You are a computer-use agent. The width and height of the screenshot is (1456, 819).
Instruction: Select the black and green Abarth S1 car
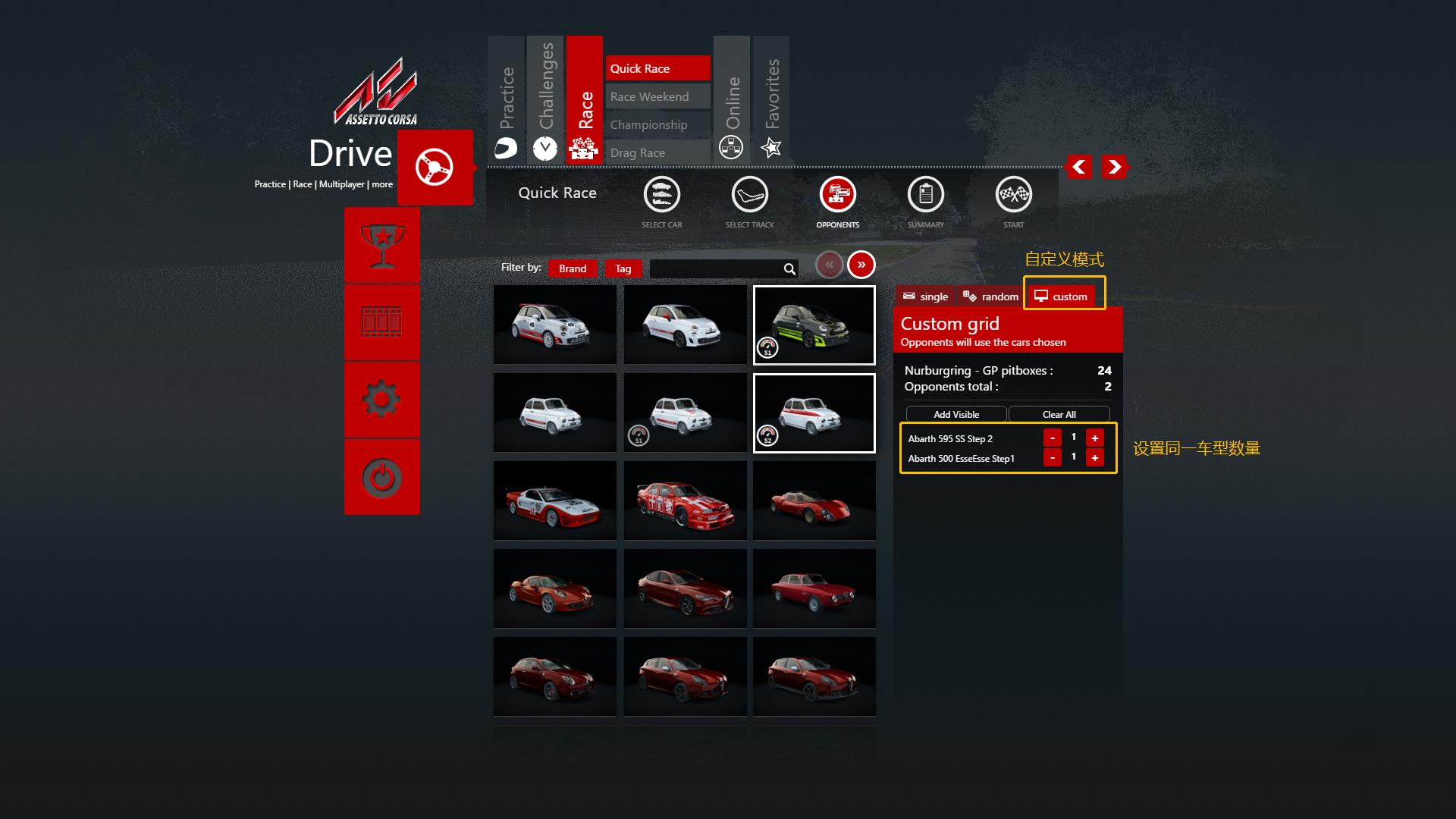tap(814, 325)
